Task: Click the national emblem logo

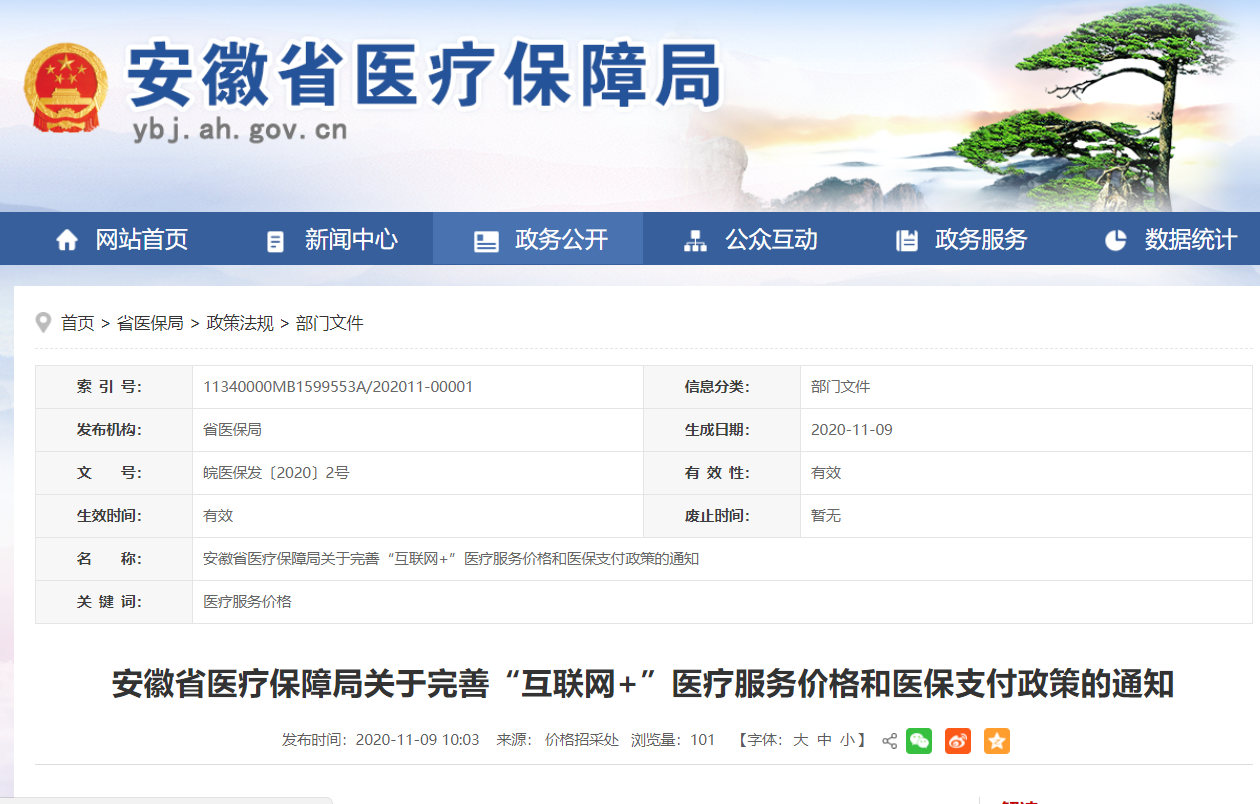Action: (66, 88)
